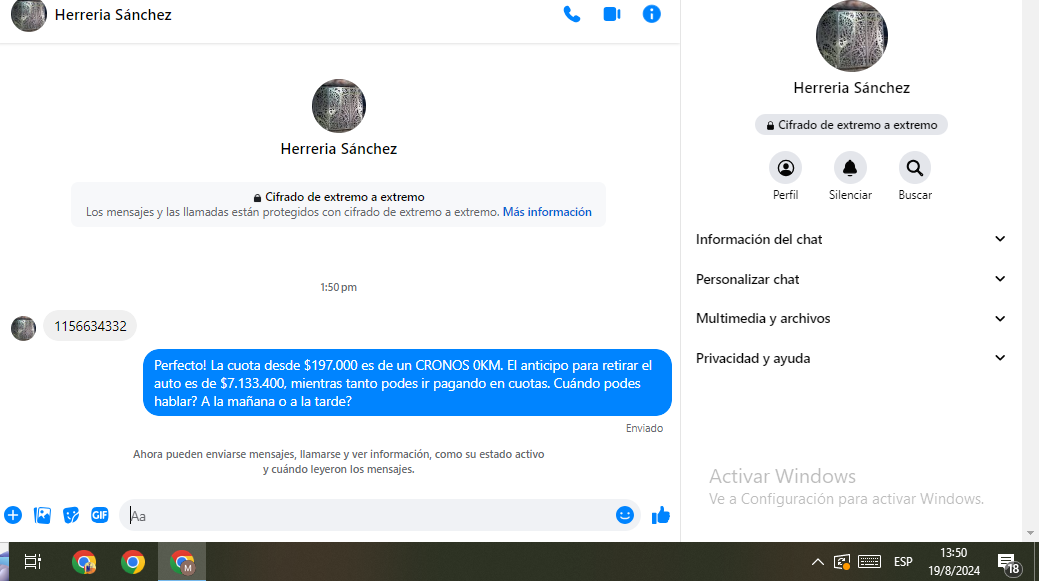Select the blue Perfecto! cuota message
Viewport: 1039px width, 581px height.
click(407, 383)
